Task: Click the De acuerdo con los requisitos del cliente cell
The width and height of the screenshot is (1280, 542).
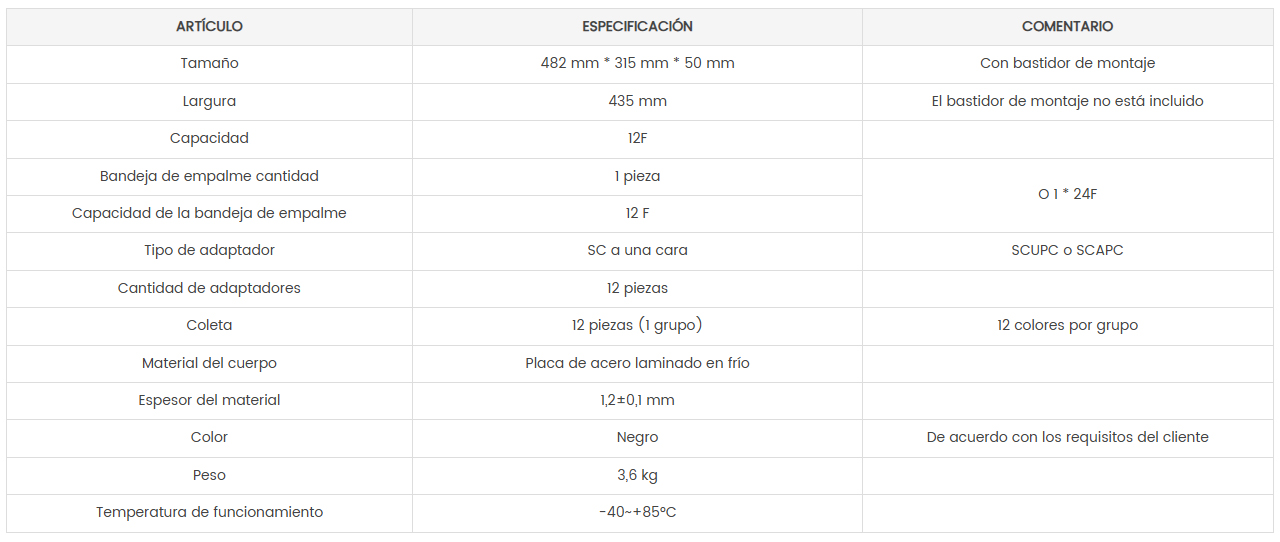Action: (1067, 437)
